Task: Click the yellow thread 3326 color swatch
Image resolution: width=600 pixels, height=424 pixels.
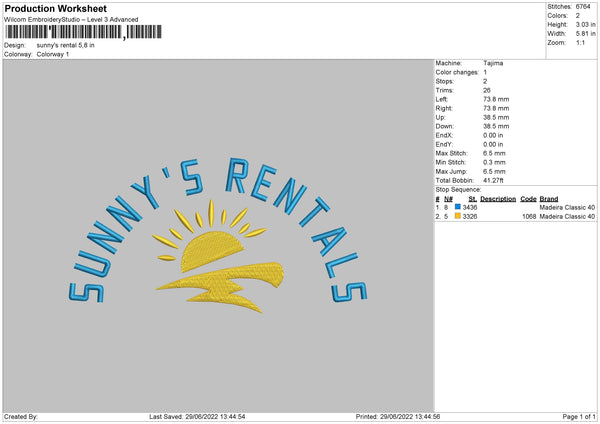Action: pyautogui.click(x=458, y=216)
